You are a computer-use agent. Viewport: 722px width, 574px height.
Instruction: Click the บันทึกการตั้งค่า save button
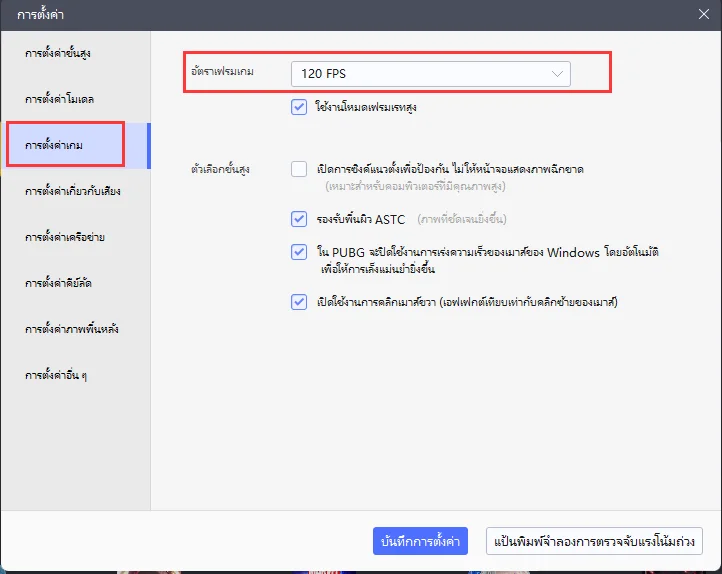pos(420,541)
